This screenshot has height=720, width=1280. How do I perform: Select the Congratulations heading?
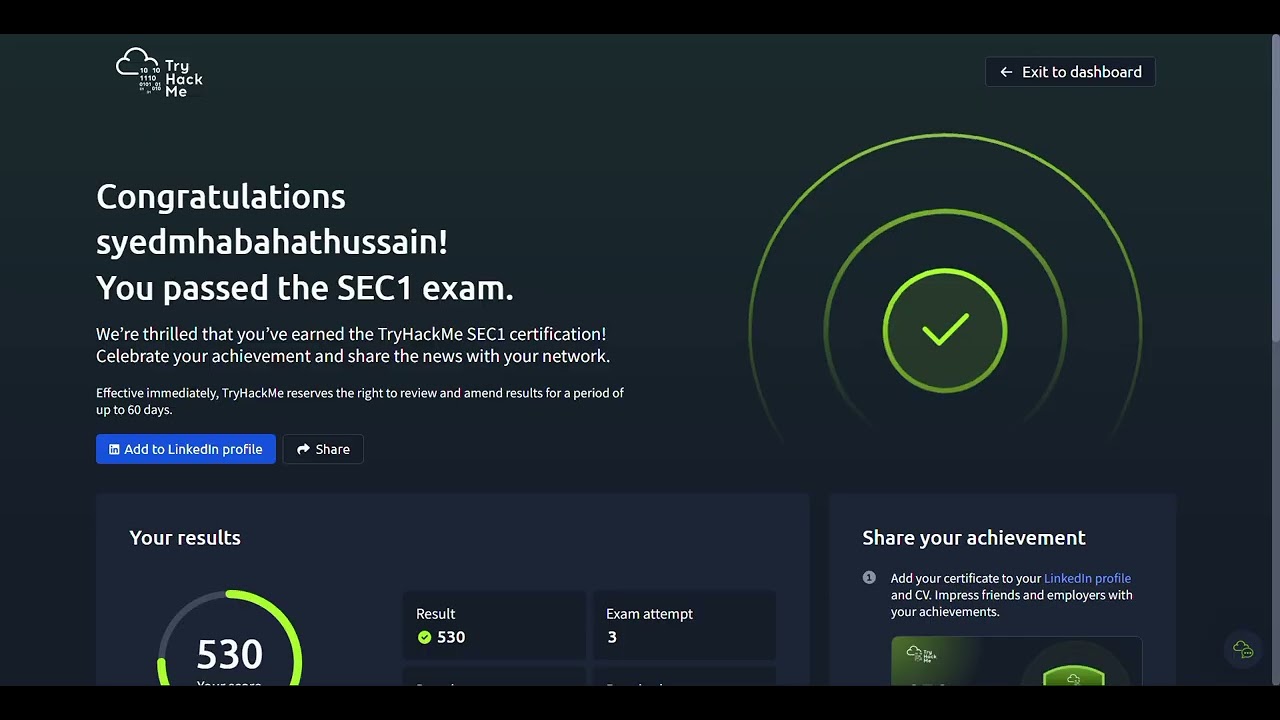click(221, 197)
